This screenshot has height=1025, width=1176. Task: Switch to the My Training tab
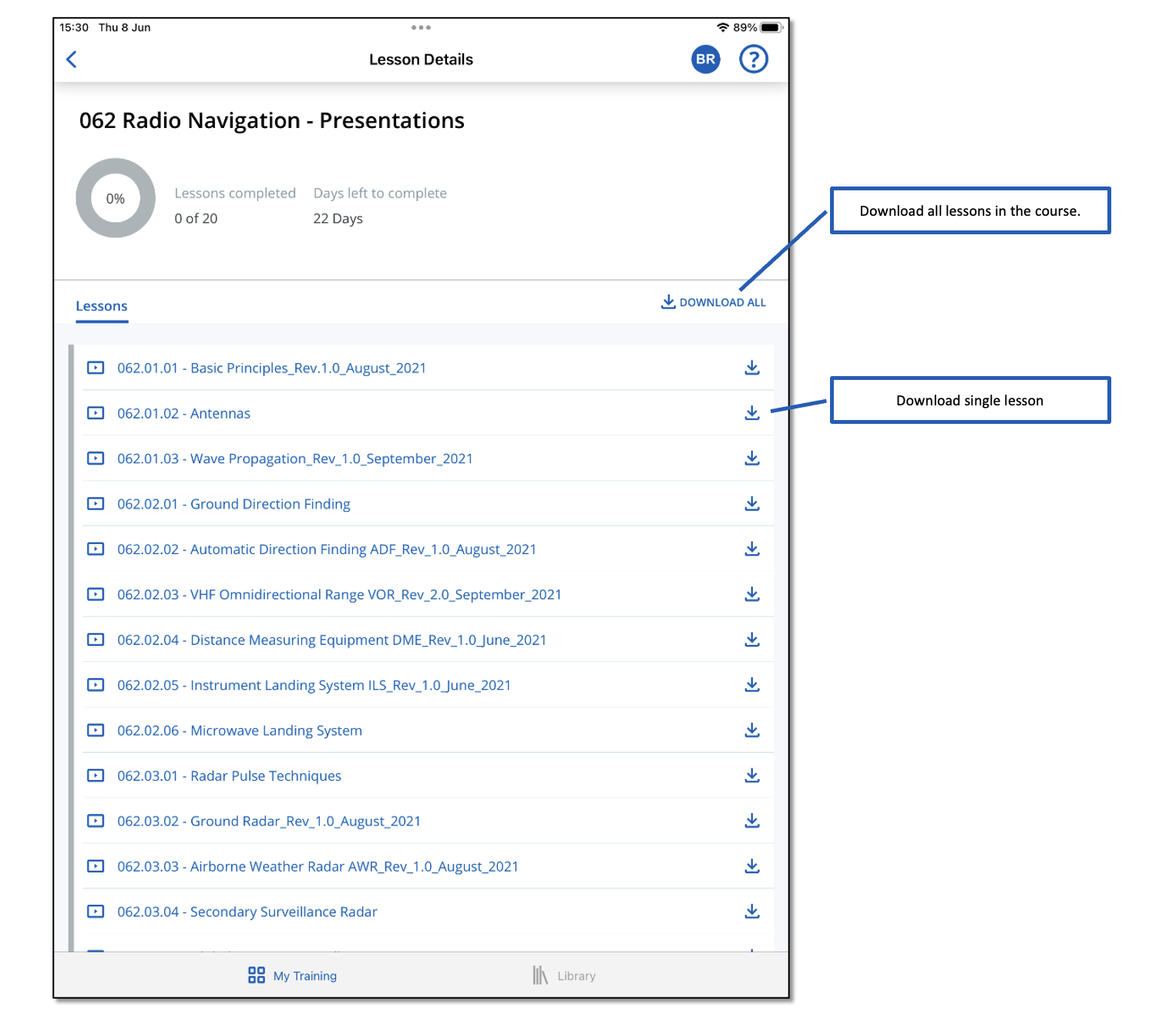point(291,975)
